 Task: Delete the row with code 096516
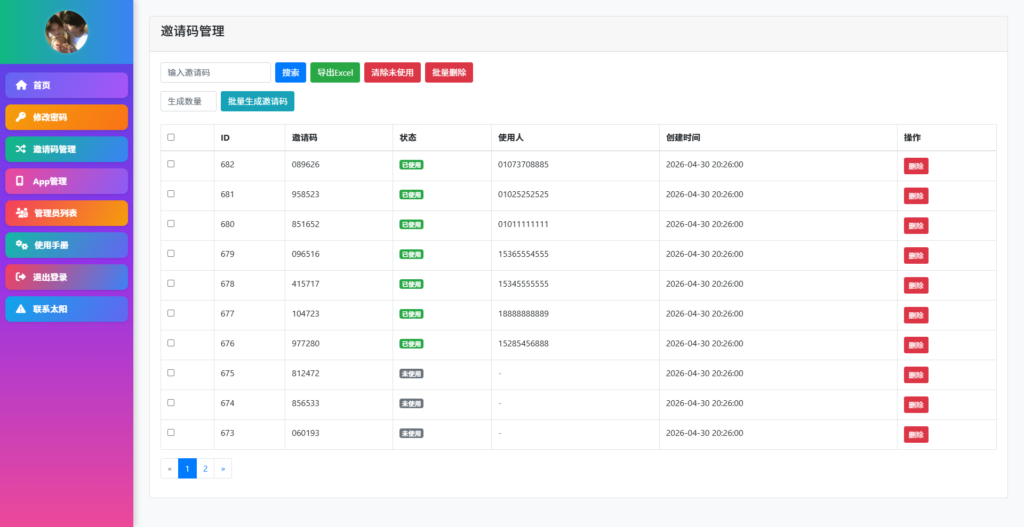coord(916,255)
